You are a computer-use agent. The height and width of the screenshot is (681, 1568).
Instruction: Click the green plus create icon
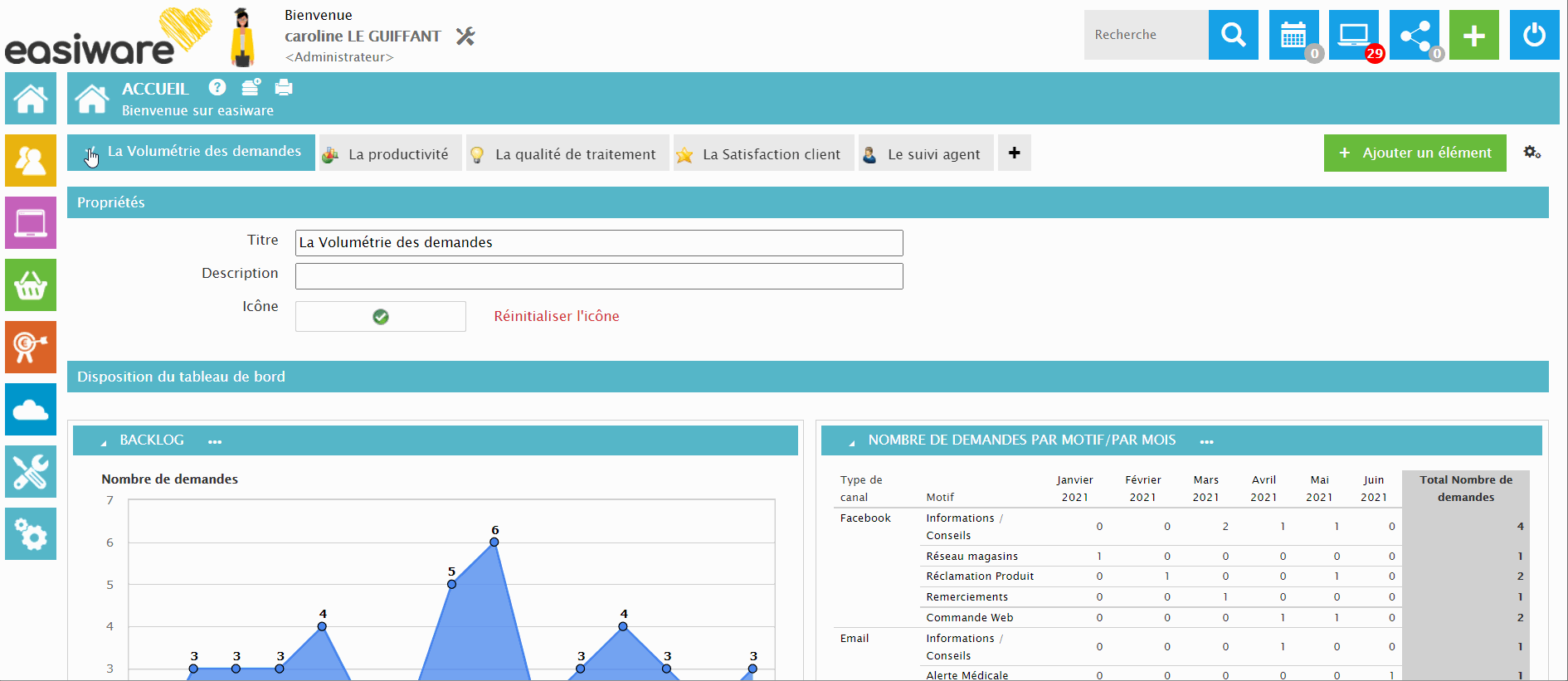[1473, 35]
